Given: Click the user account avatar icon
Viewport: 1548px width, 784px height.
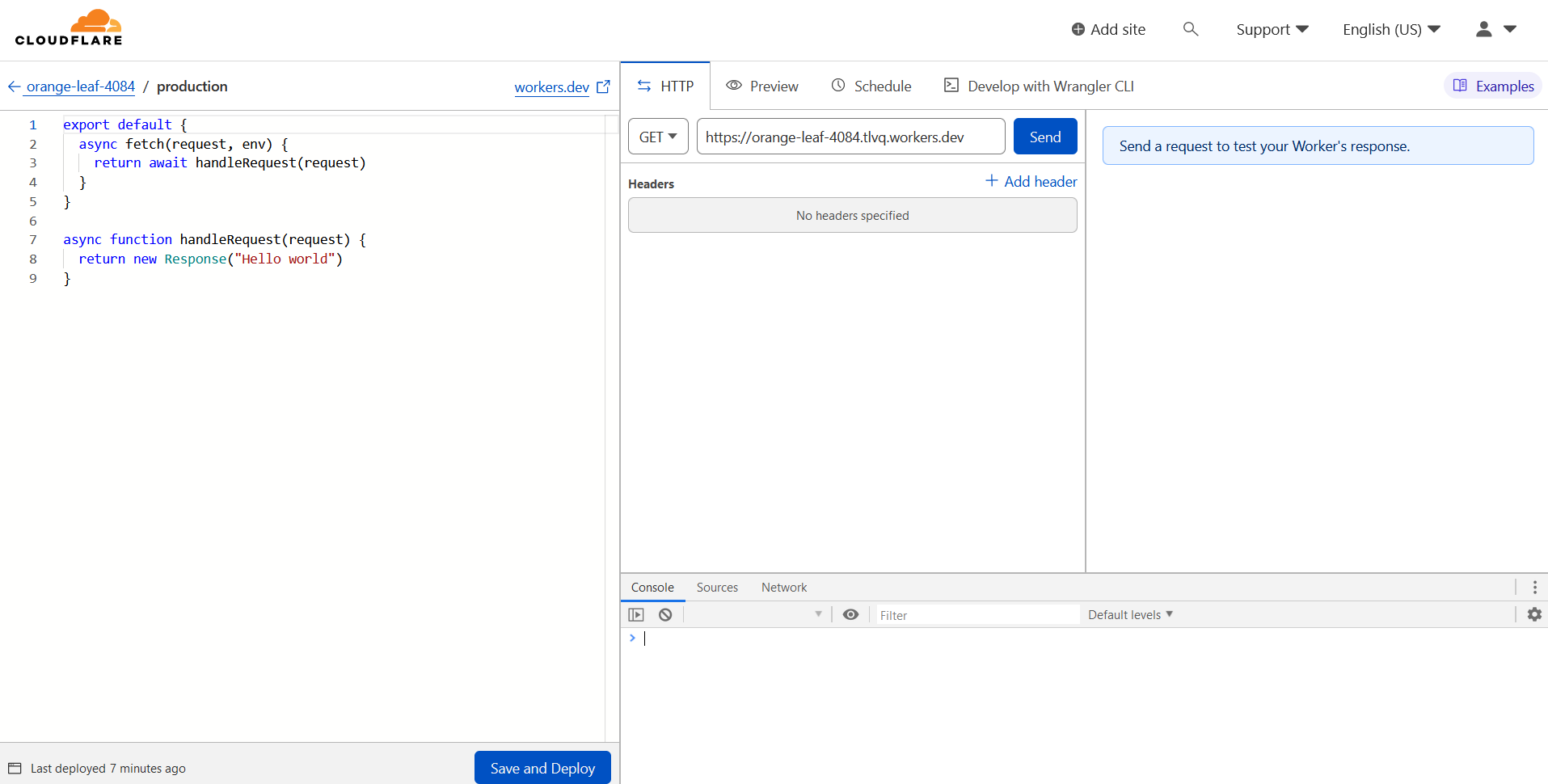Looking at the screenshot, I should (1483, 29).
